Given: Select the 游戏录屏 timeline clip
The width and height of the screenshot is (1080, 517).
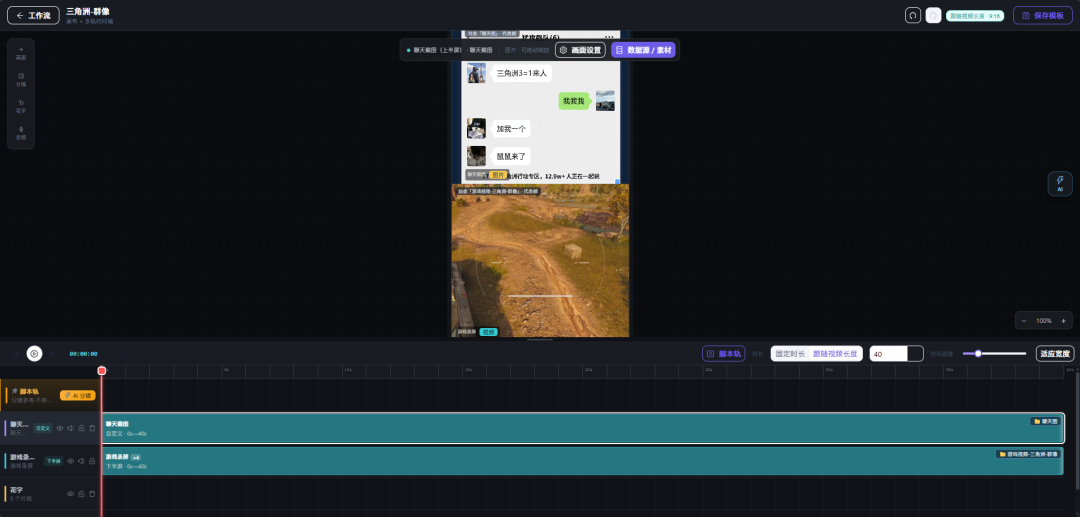Looking at the screenshot, I should pyautogui.click(x=583, y=461).
